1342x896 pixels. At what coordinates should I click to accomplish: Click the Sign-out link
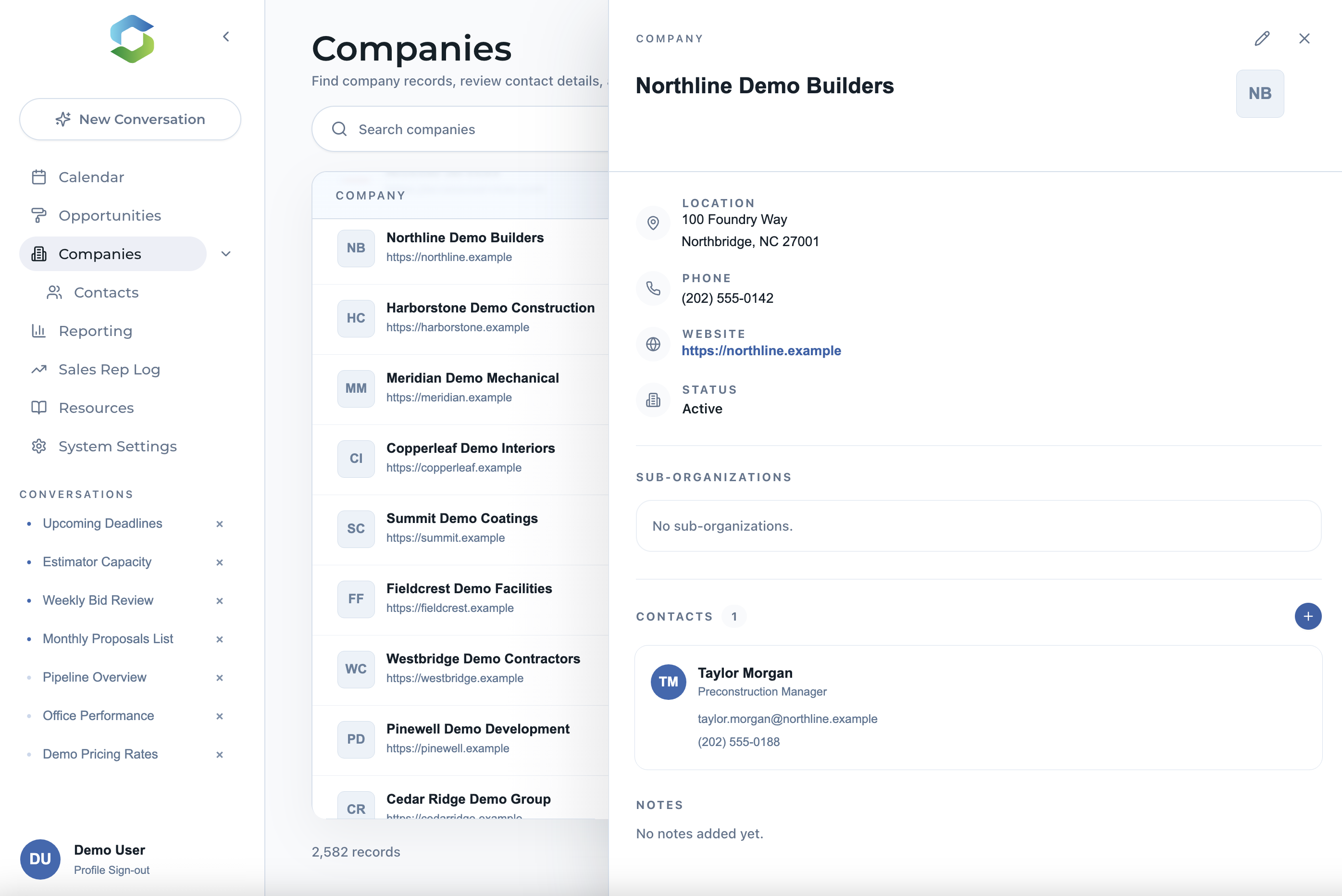point(129,870)
